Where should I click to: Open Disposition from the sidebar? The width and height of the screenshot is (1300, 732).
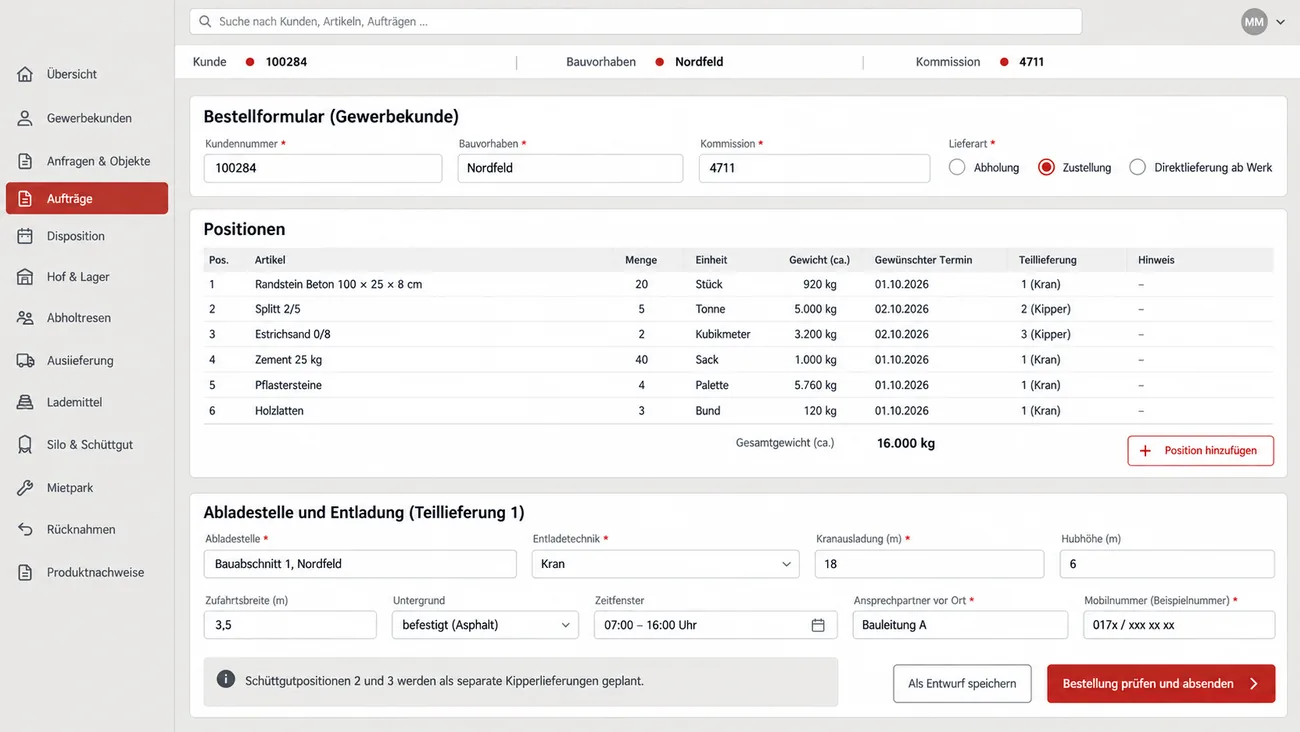click(86, 236)
